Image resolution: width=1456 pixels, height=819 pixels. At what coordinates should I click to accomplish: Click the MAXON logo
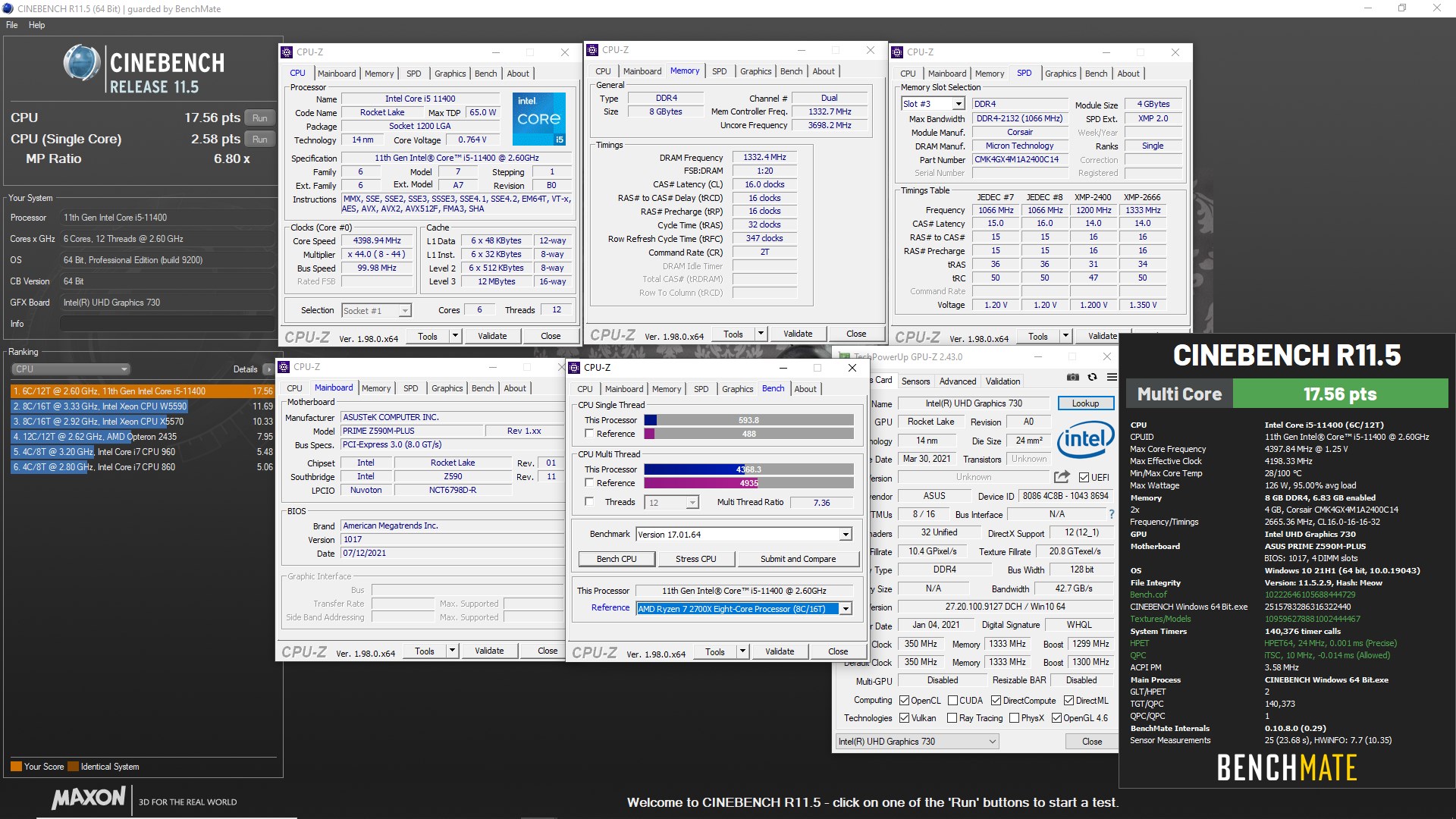click(89, 799)
